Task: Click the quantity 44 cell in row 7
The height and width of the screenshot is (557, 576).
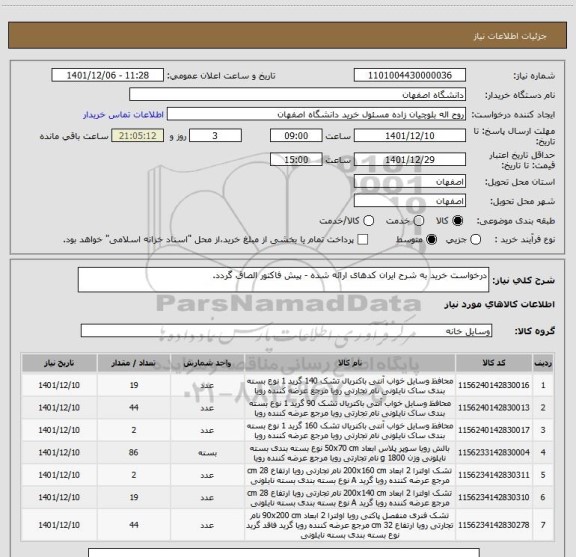Action: [134, 525]
